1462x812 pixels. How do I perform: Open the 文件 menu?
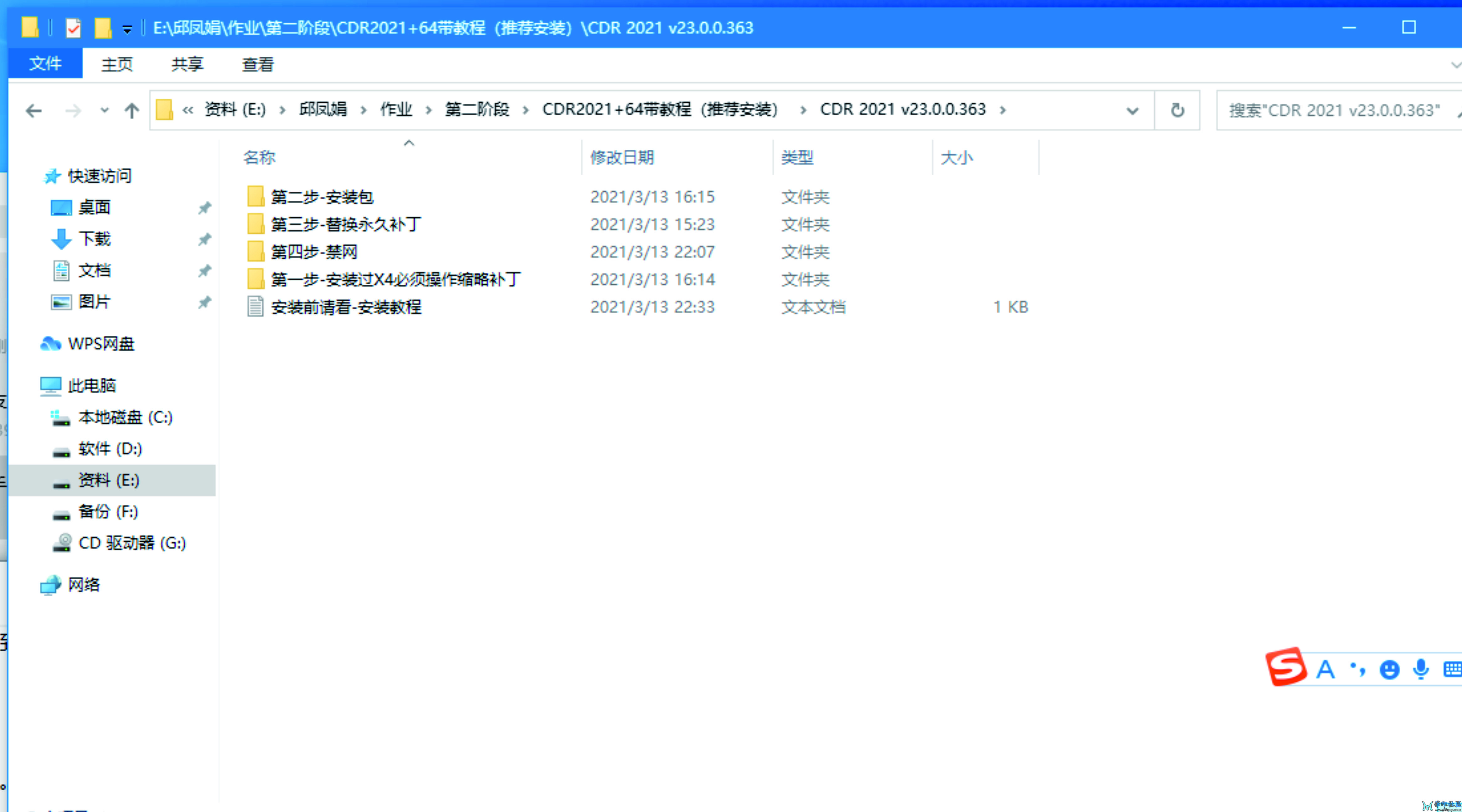(x=45, y=64)
